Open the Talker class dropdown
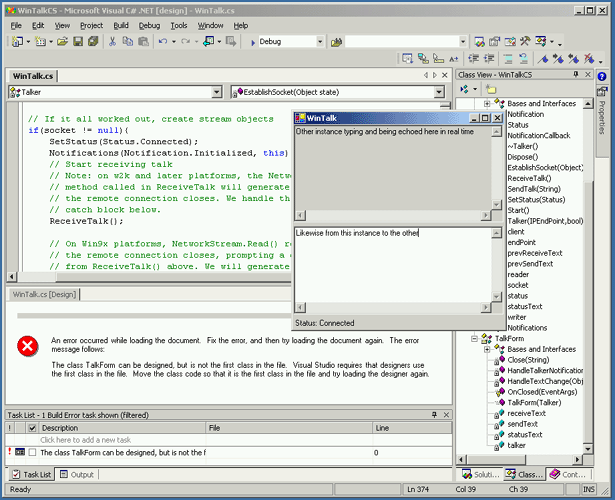This screenshot has height=500, width=615. 217,92
